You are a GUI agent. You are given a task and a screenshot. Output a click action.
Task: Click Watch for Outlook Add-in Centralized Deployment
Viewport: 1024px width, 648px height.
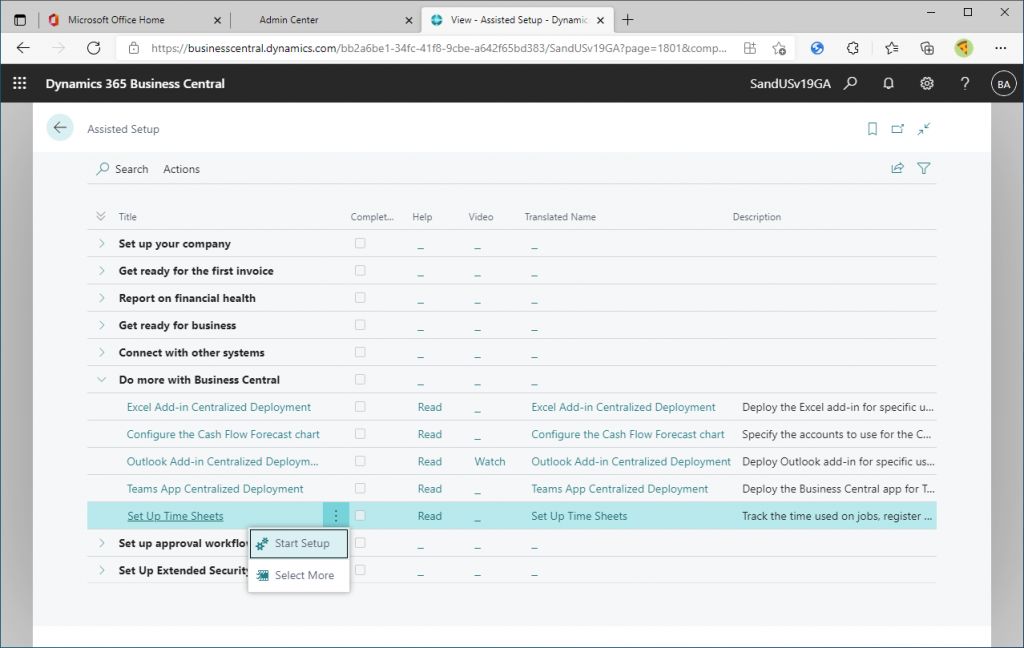[490, 461]
